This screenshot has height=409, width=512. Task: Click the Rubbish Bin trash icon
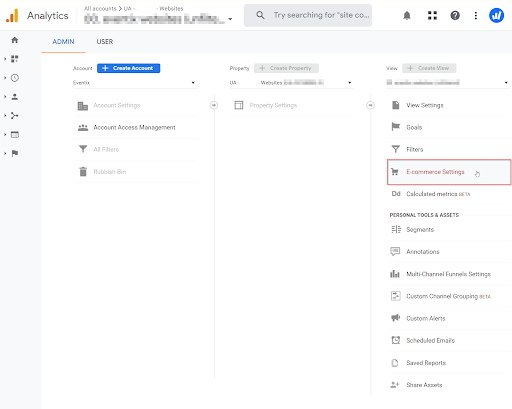83,171
